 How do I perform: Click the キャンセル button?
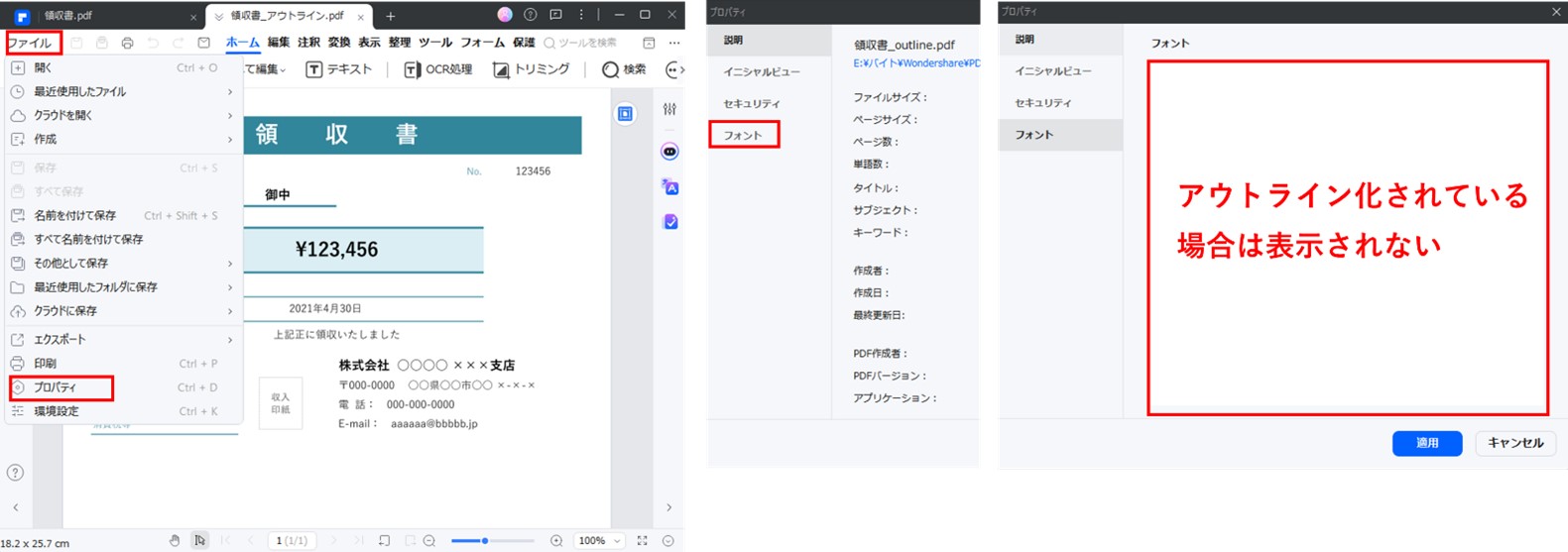click(1515, 443)
